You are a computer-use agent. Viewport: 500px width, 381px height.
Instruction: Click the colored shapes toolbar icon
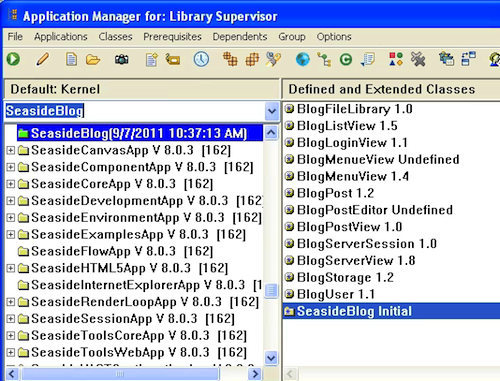[x=396, y=59]
